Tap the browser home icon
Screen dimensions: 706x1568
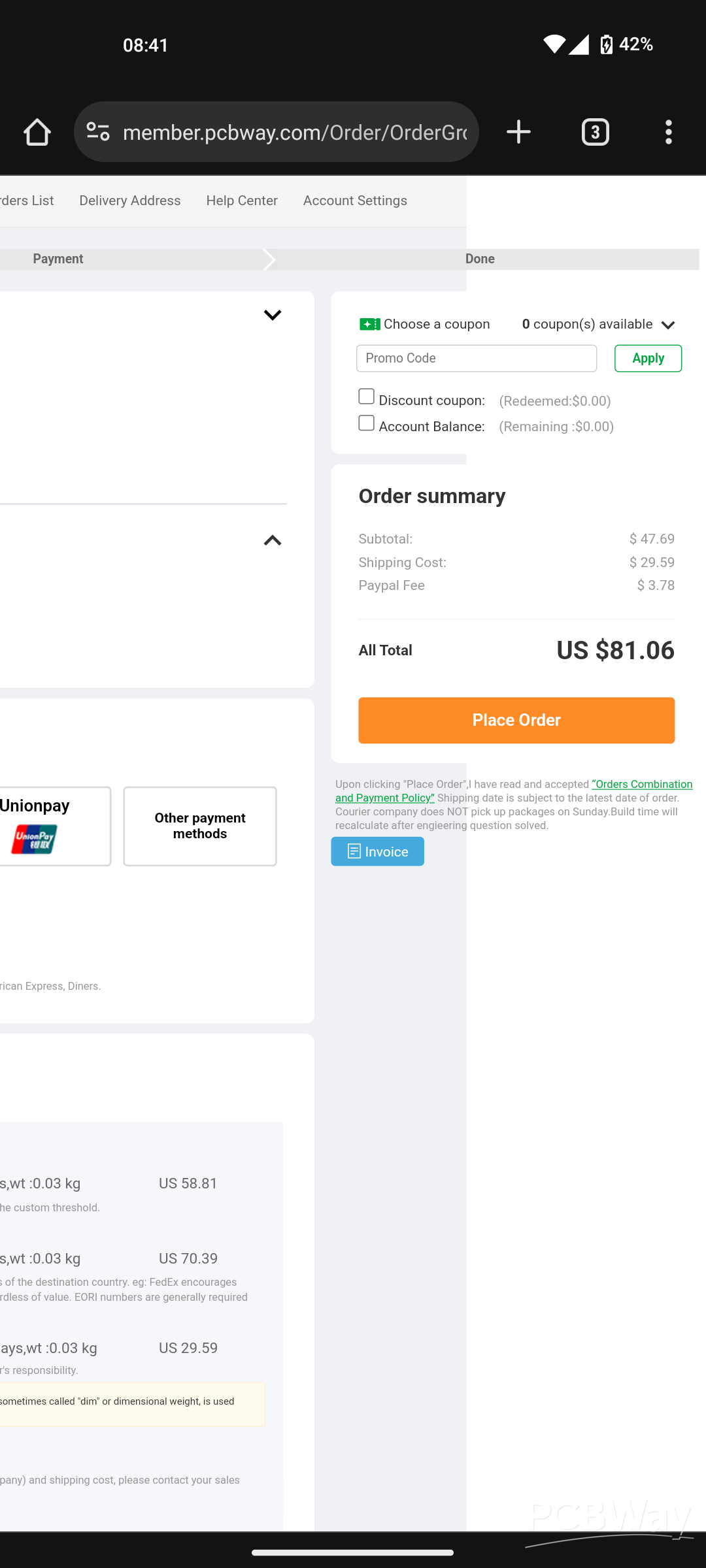[37, 132]
